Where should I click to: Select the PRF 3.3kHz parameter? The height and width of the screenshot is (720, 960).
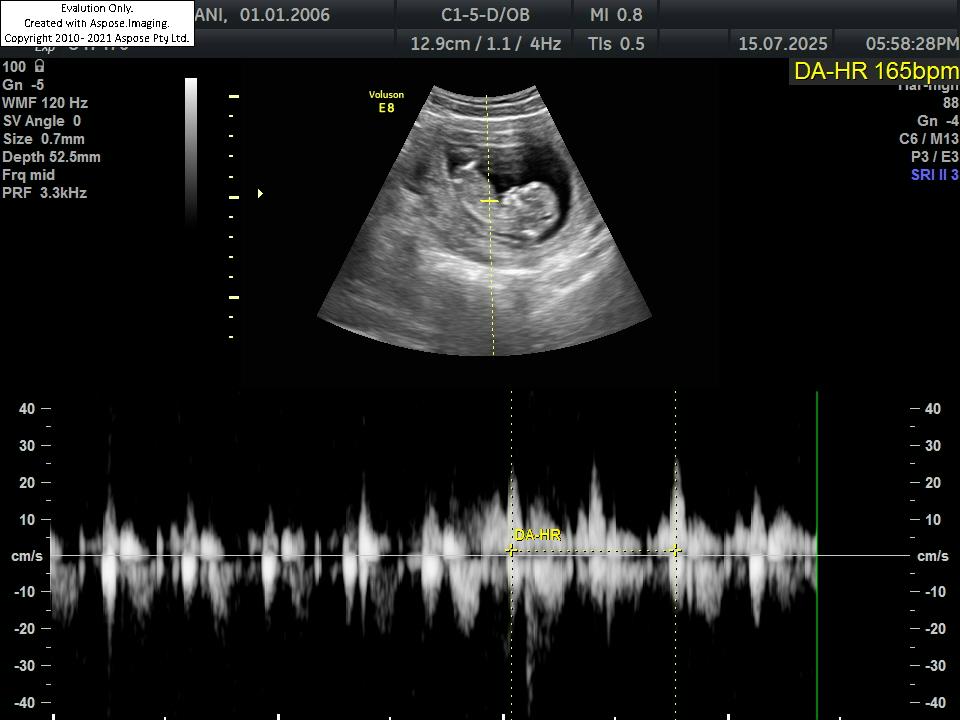44,193
